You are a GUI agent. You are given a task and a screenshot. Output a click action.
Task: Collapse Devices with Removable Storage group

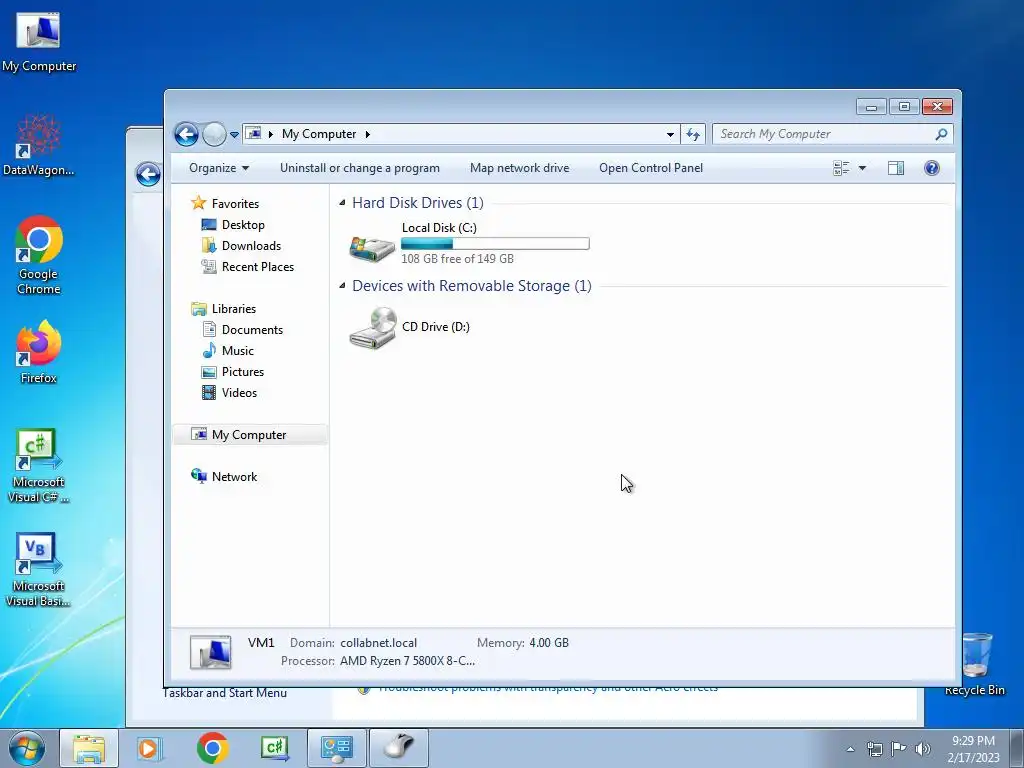click(342, 286)
